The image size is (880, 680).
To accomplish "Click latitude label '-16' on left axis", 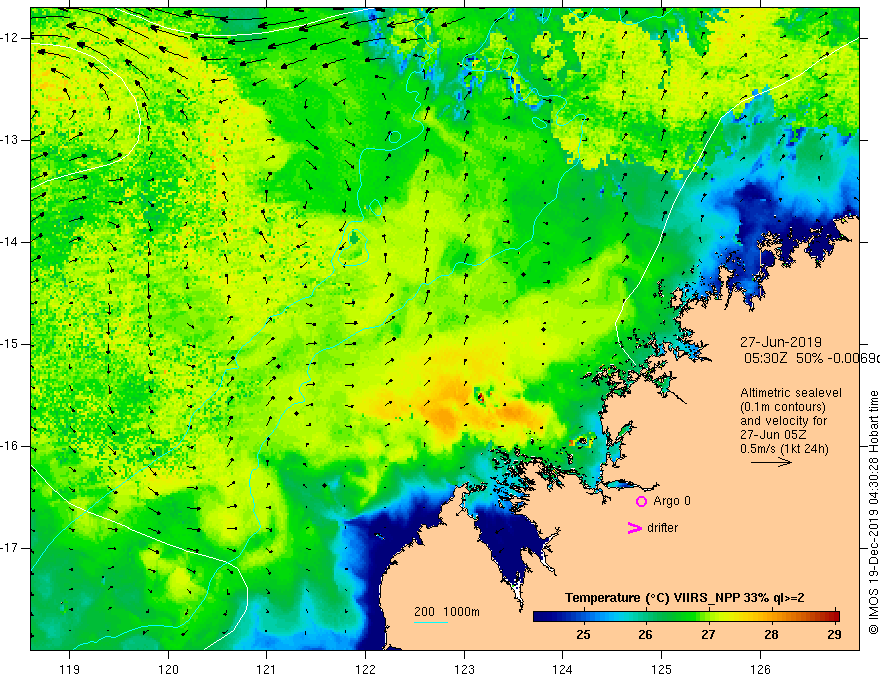I will (10, 447).
